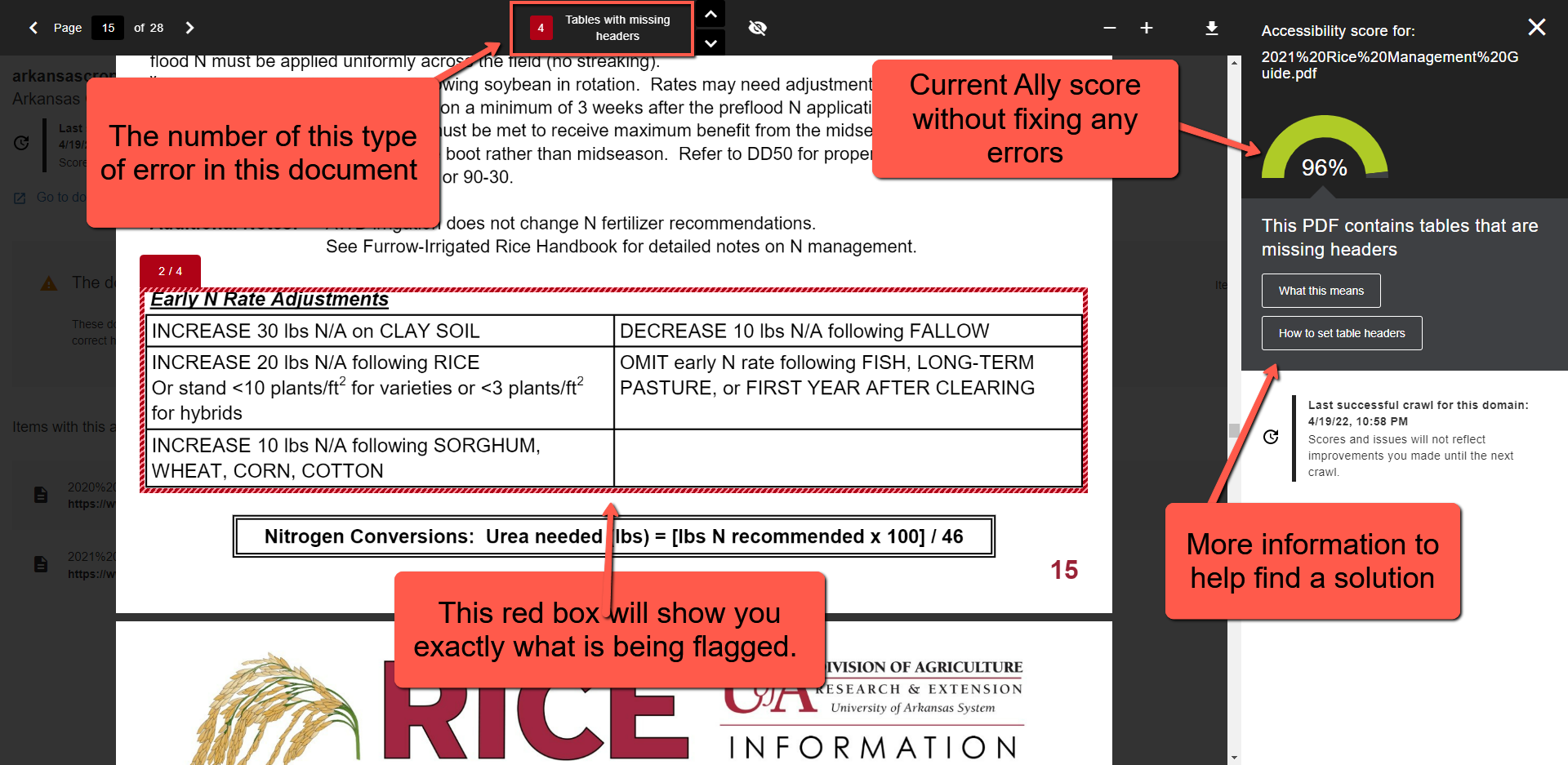This screenshot has height=765, width=1568.
Task: Click the scrollbar down arrow
Action: point(1234,758)
